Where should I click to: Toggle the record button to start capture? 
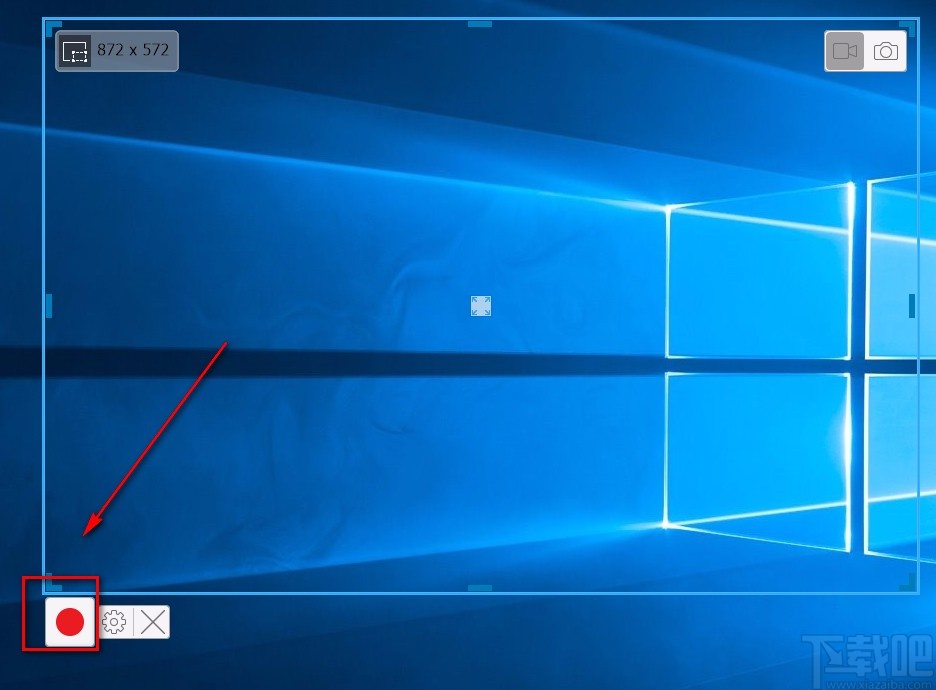[x=68, y=622]
